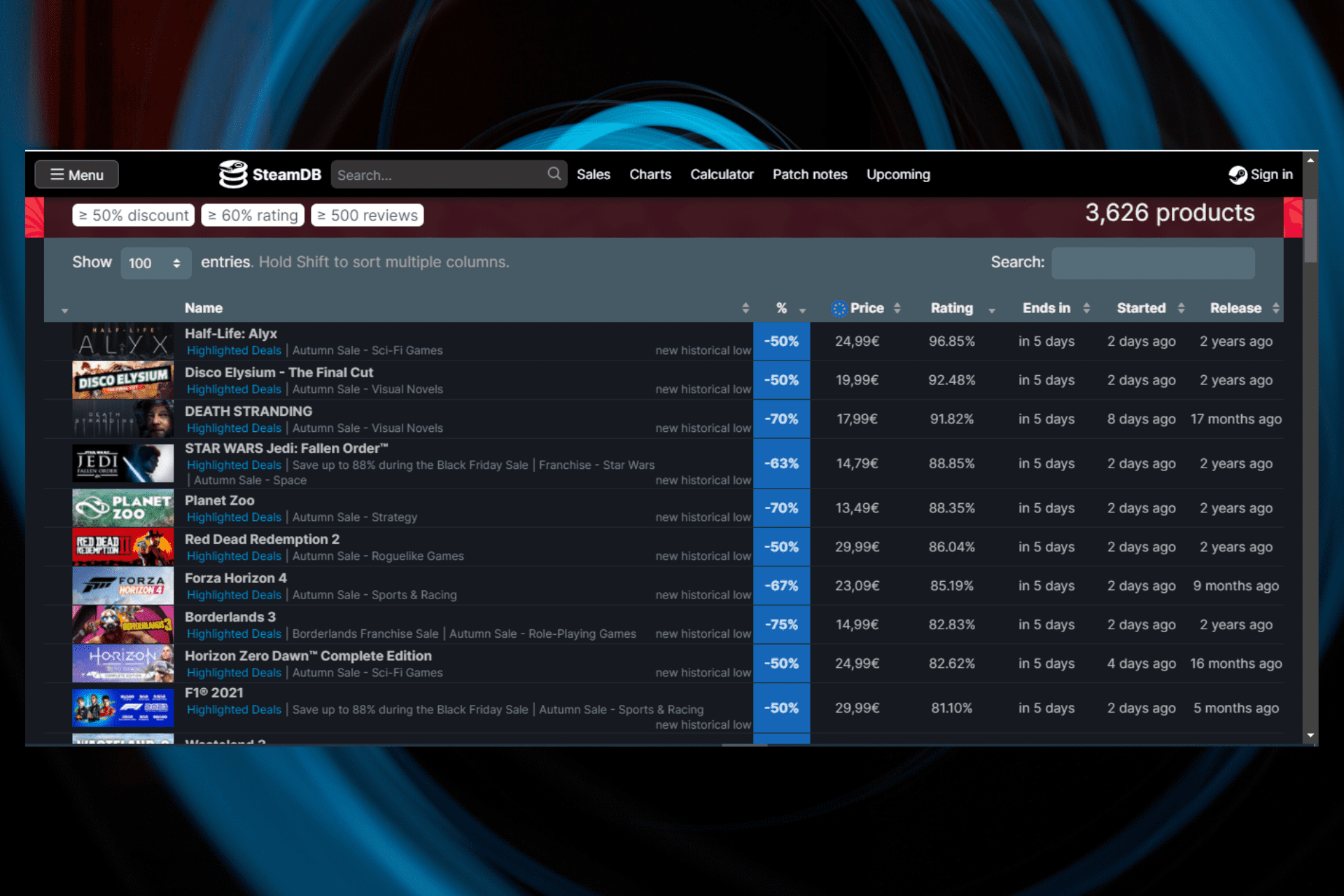This screenshot has height=896, width=1344.
Task: Click the EU flag icon in Price column
Action: tap(837, 308)
